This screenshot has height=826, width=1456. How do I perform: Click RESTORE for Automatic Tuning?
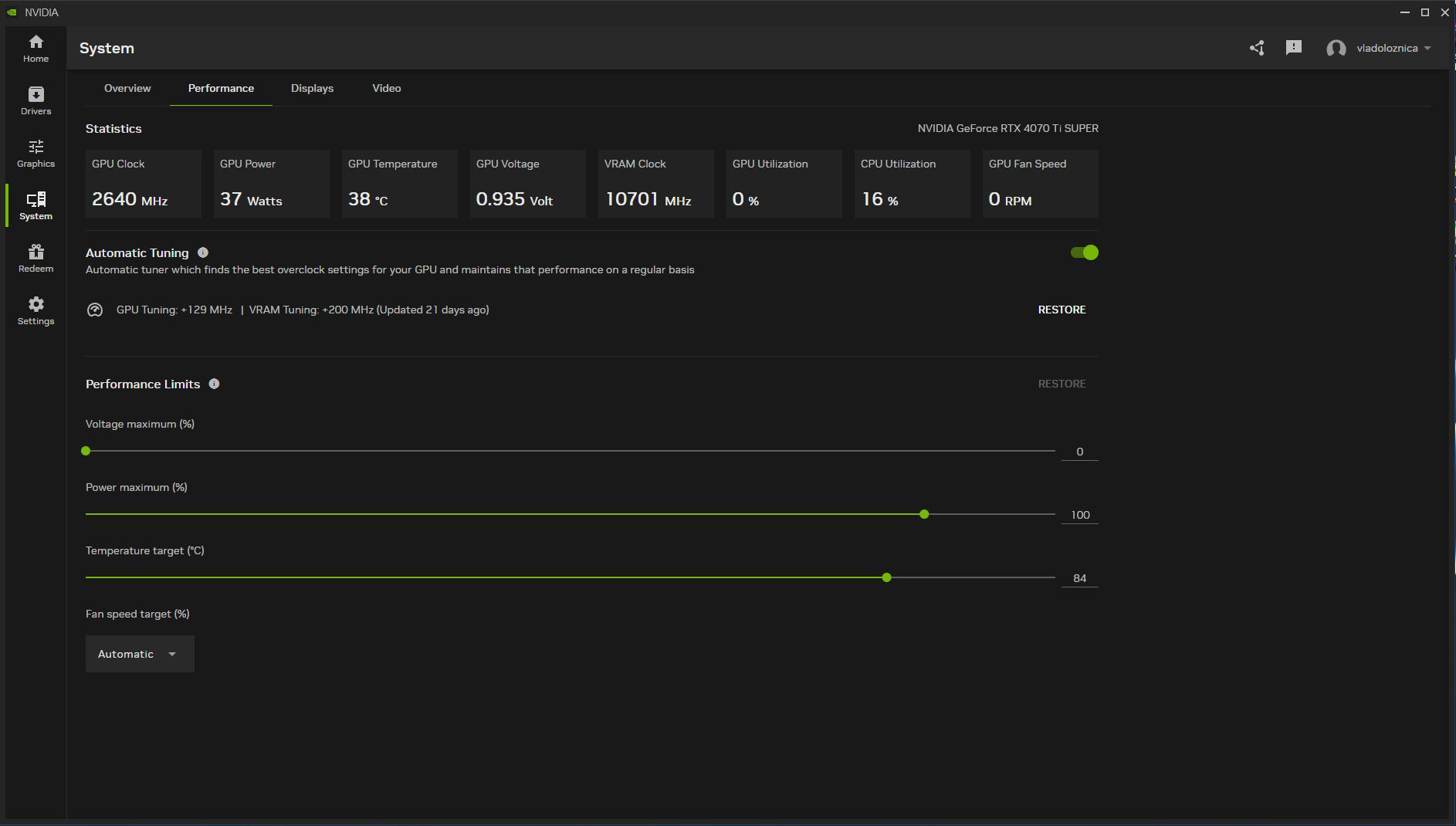point(1062,310)
